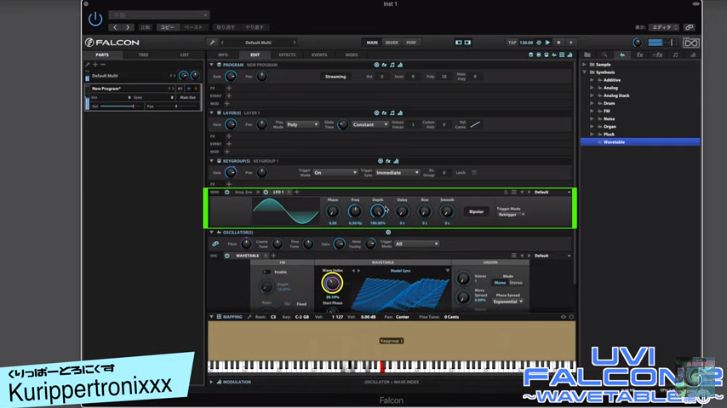Show LAYER row modulation icon
Image resolution: width=727 pixels, height=408 pixels.
(x=400, y=113)
